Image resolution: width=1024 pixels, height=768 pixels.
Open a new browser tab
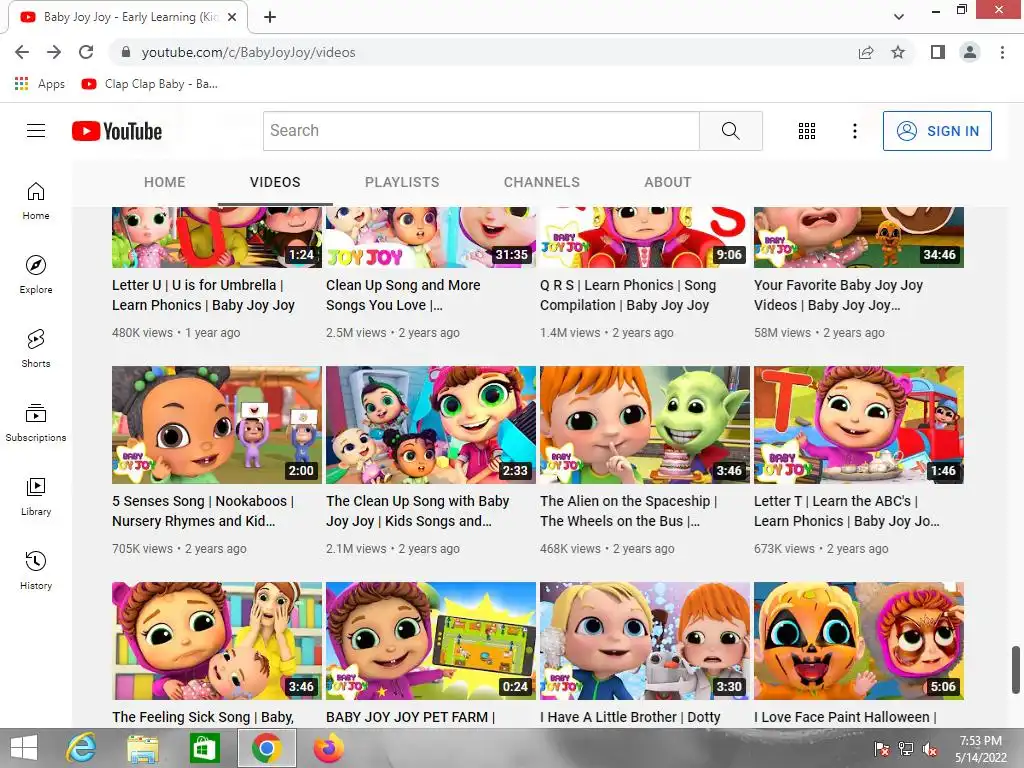pyautogui.click(x=270, y=17)
